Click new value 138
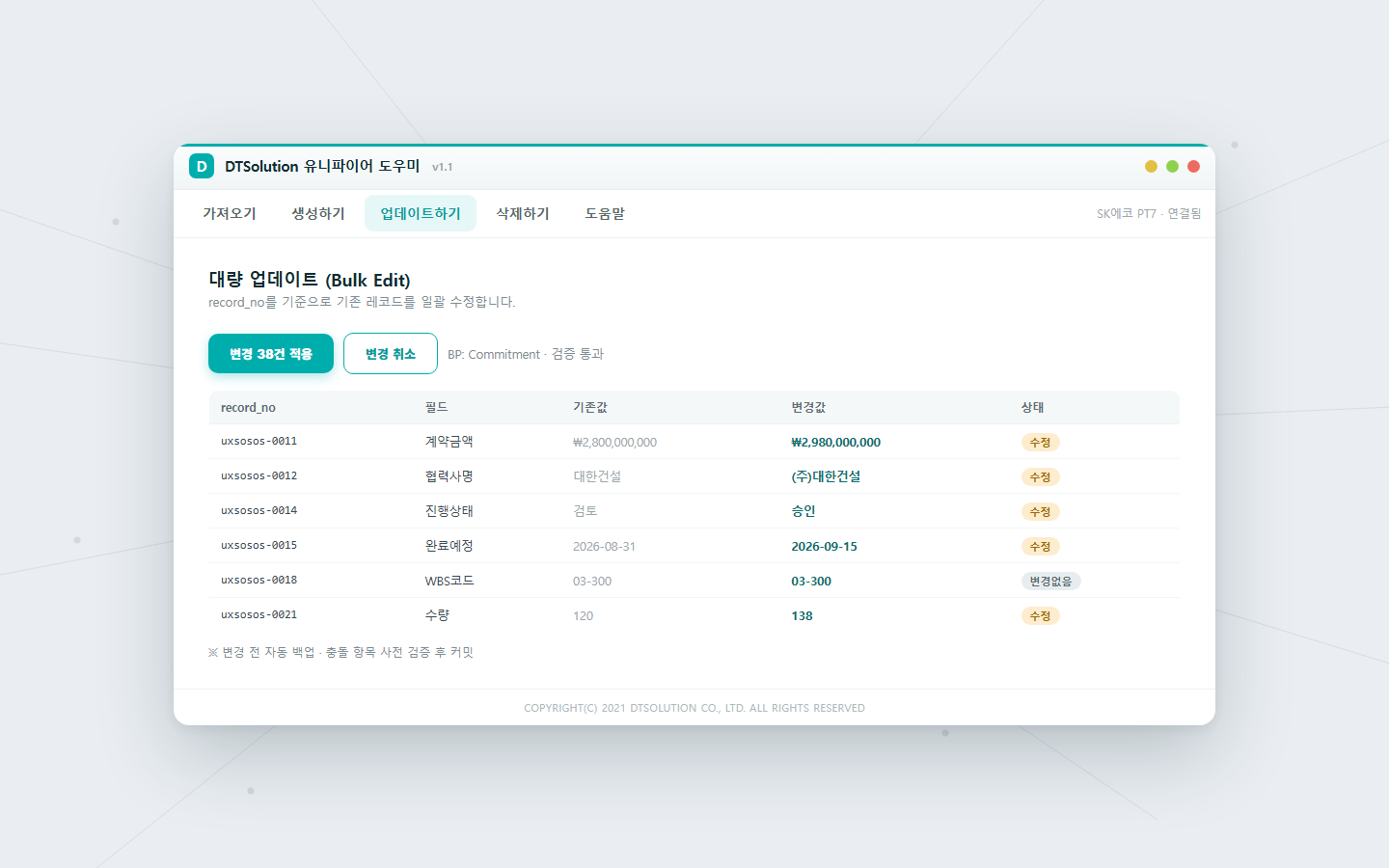Screen dimensions: 1389x868 [x=802, y=615]
